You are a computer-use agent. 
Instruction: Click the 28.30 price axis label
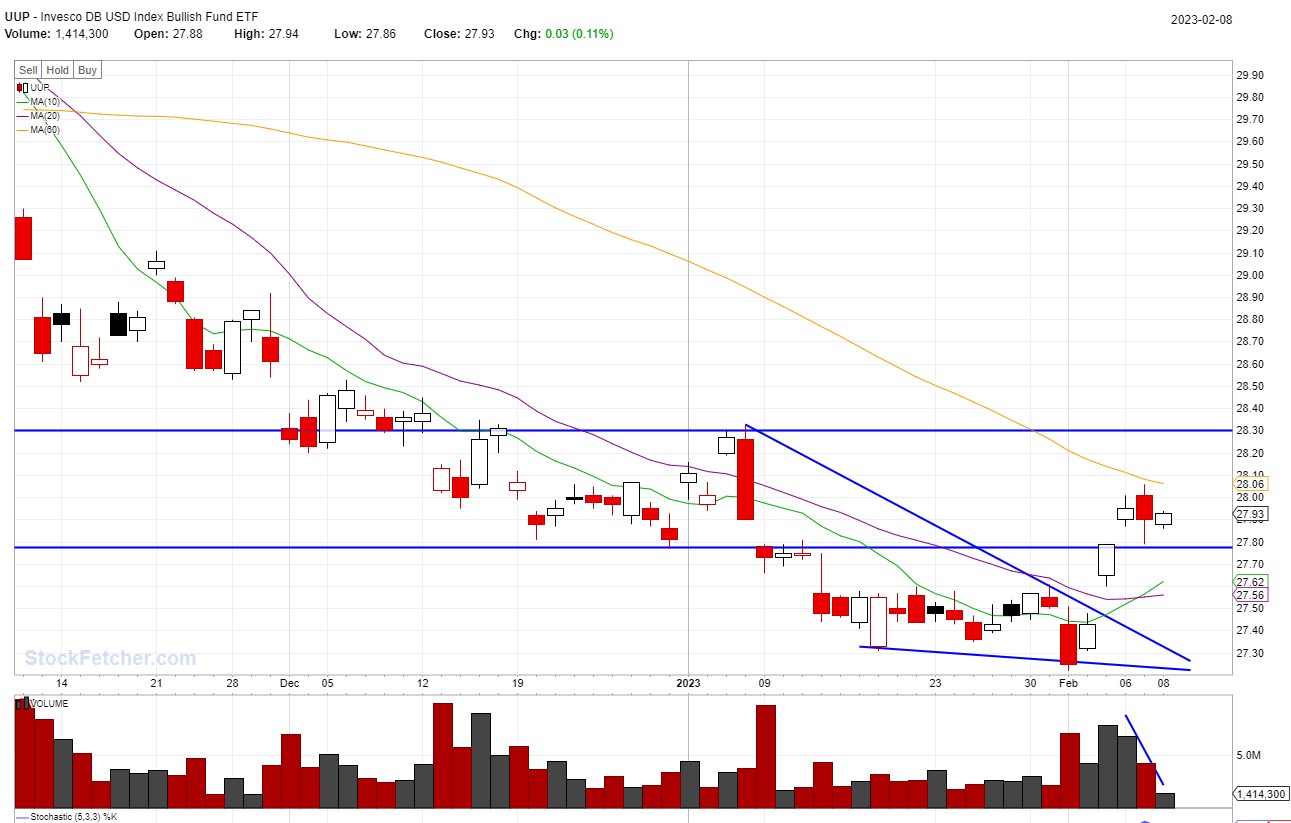(x=1250, y=431)
